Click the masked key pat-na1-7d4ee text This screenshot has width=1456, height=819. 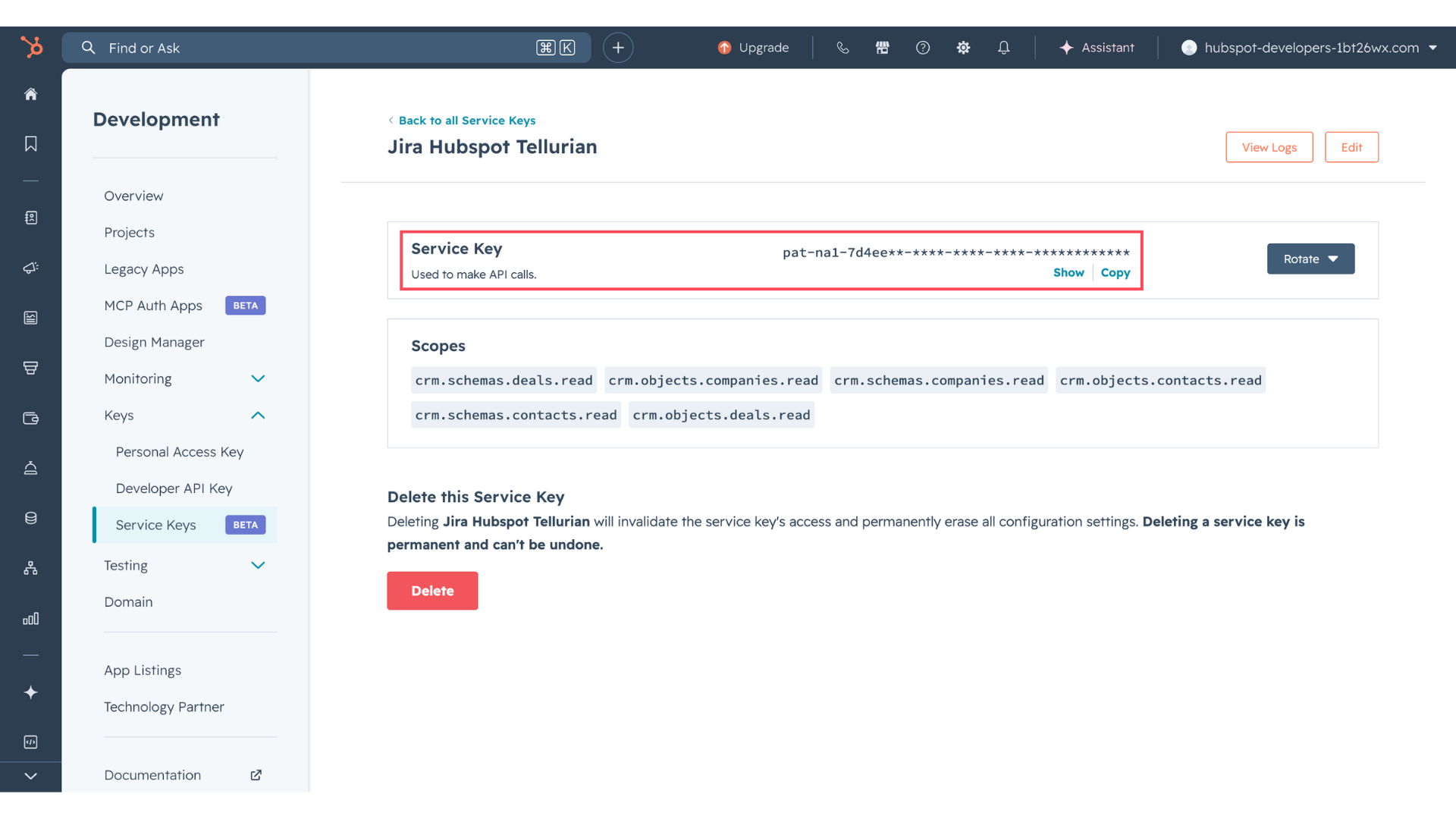pyautogui.click(x=956, y=253)
